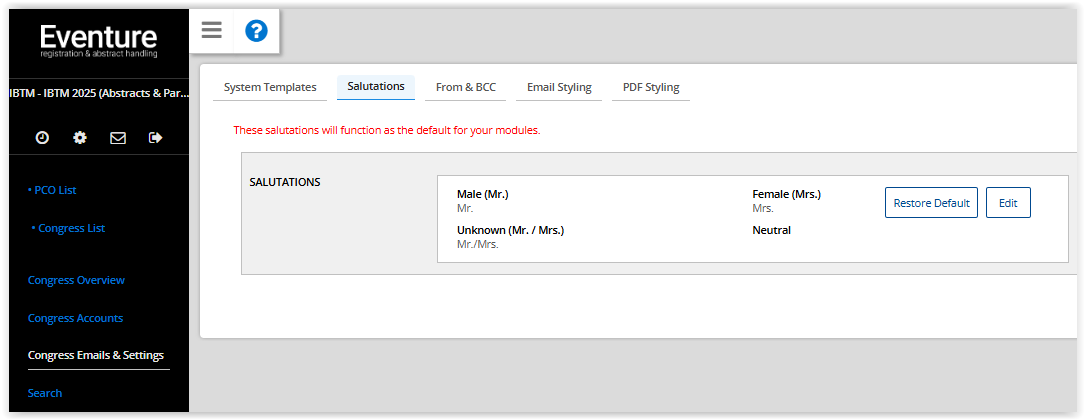The image size is (1085, 420).
Task: Click the Eventure logo
Action: tap(98, 40)
